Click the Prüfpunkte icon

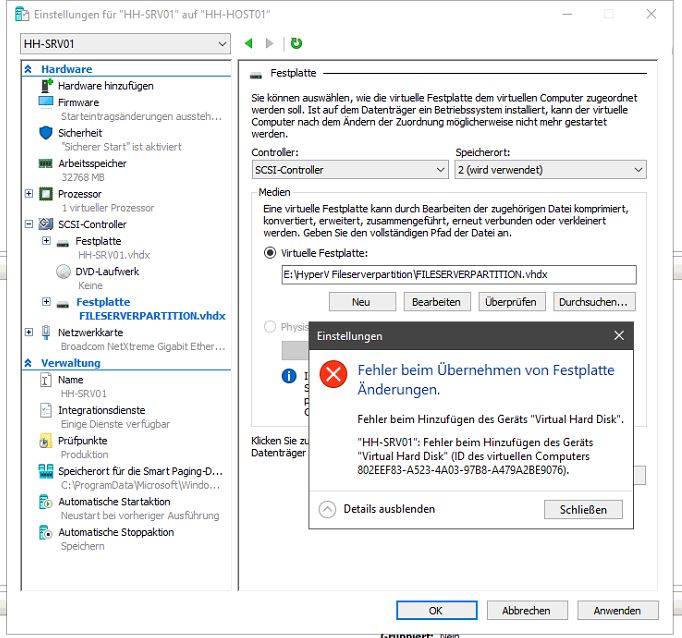tap(46, 441)
